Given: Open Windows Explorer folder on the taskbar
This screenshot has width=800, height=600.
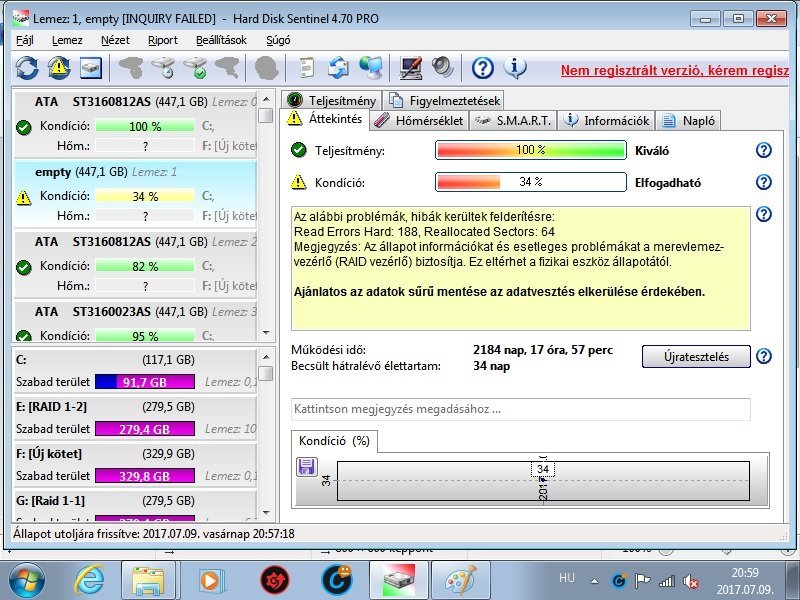Looking at the screenshot, I should (x=148, y=581).
